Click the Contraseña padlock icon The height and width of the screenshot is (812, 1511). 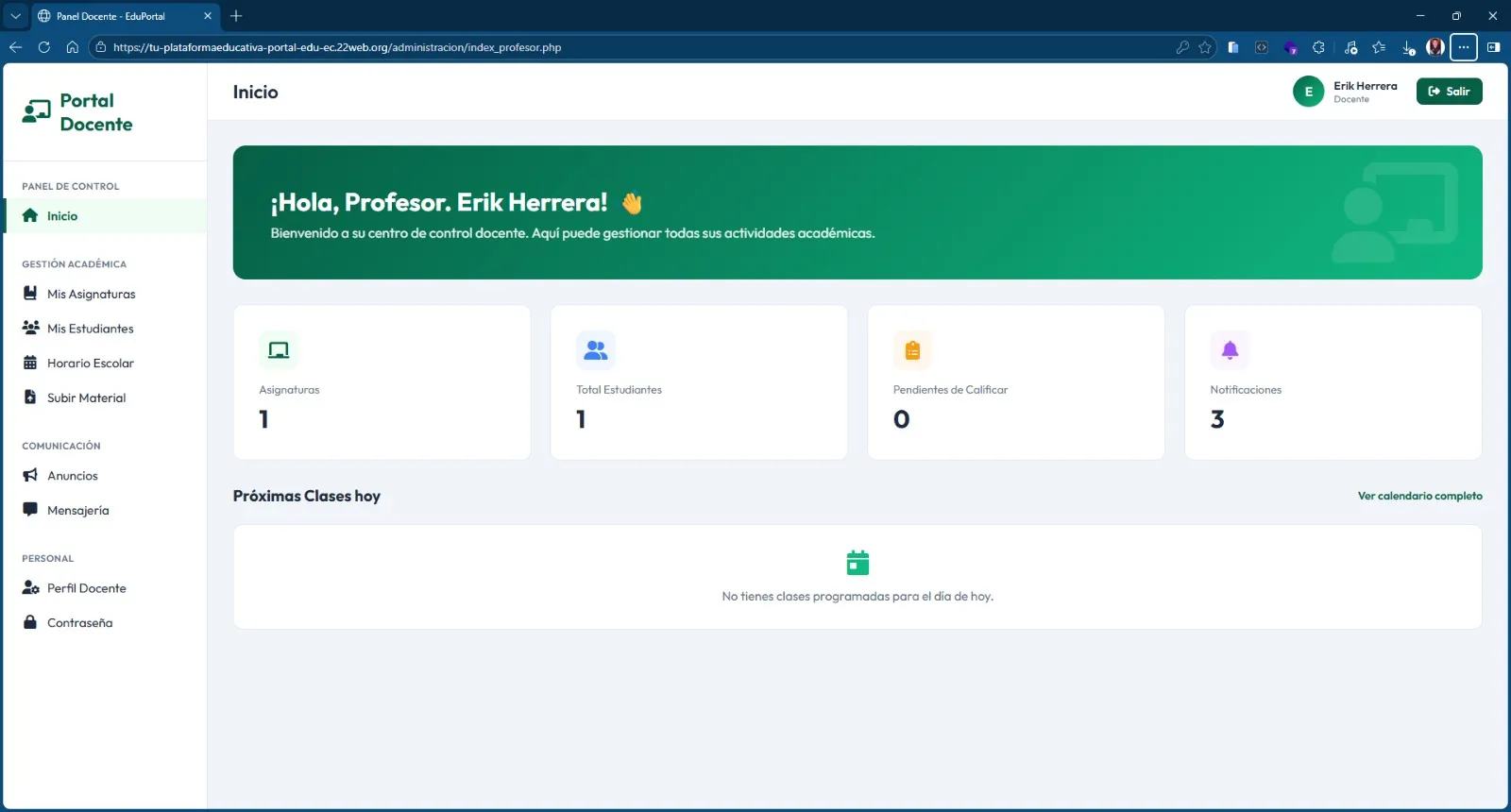(30, 623)
